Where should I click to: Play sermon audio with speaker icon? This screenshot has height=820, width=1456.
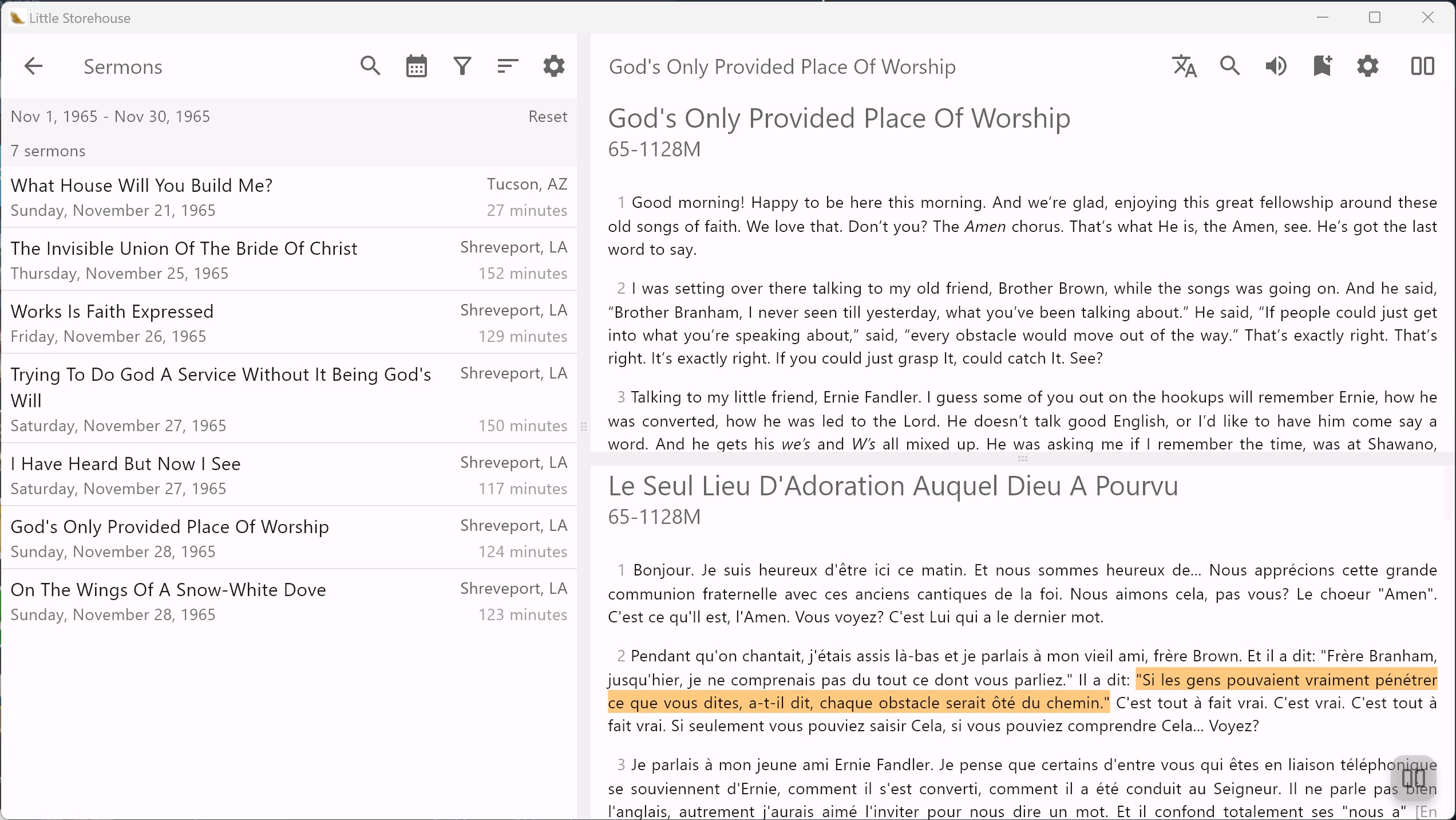coord(1276,66)
